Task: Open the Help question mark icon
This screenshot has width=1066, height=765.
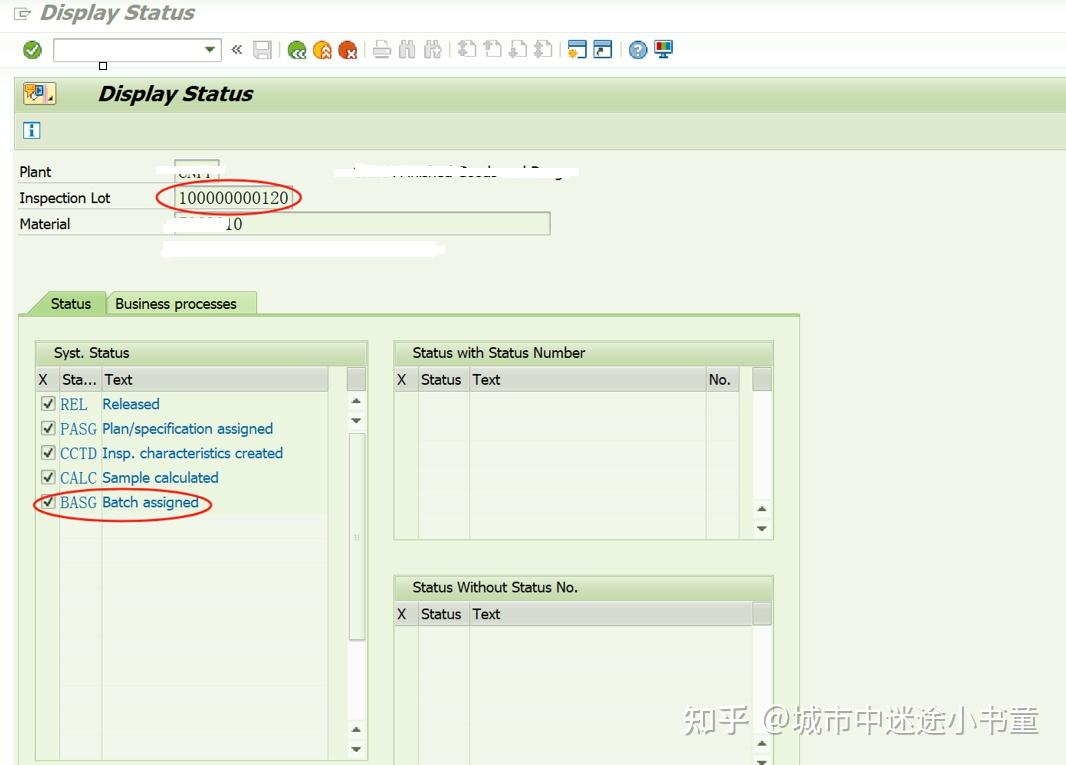Action: pos(636,50)
